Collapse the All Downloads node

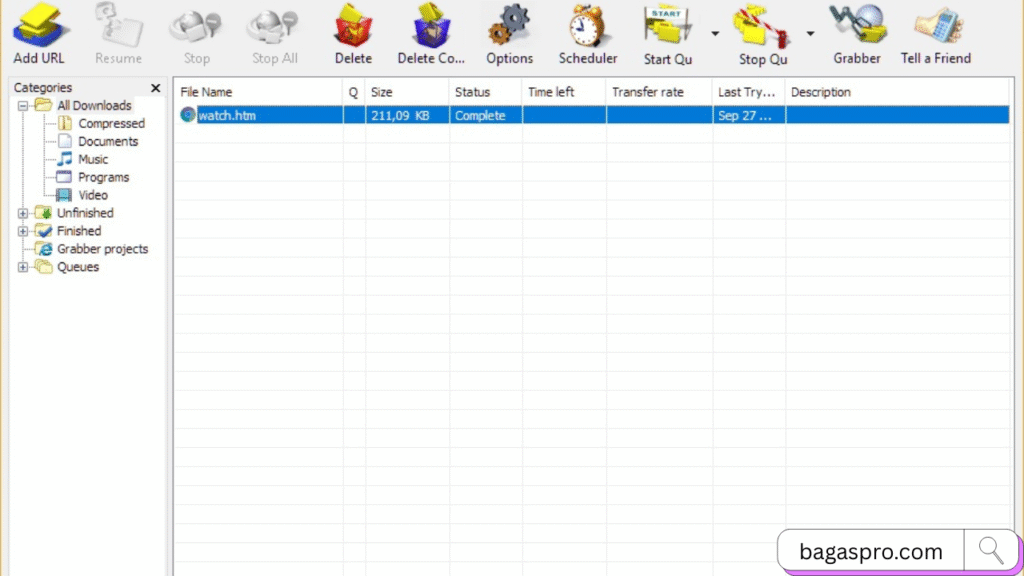tap(23, 105)
